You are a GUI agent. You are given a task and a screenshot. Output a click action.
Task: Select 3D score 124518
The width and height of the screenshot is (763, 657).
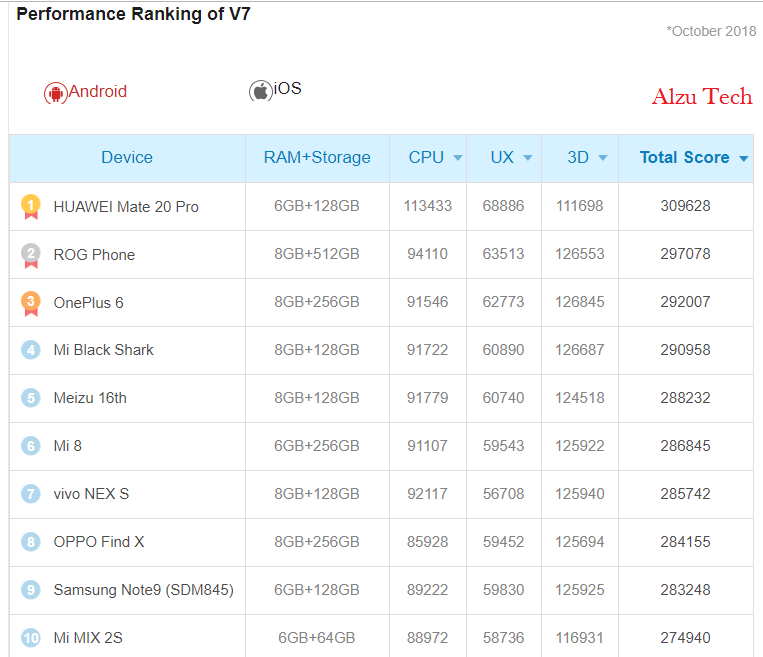pyautogui.click(x=580, y=398)
